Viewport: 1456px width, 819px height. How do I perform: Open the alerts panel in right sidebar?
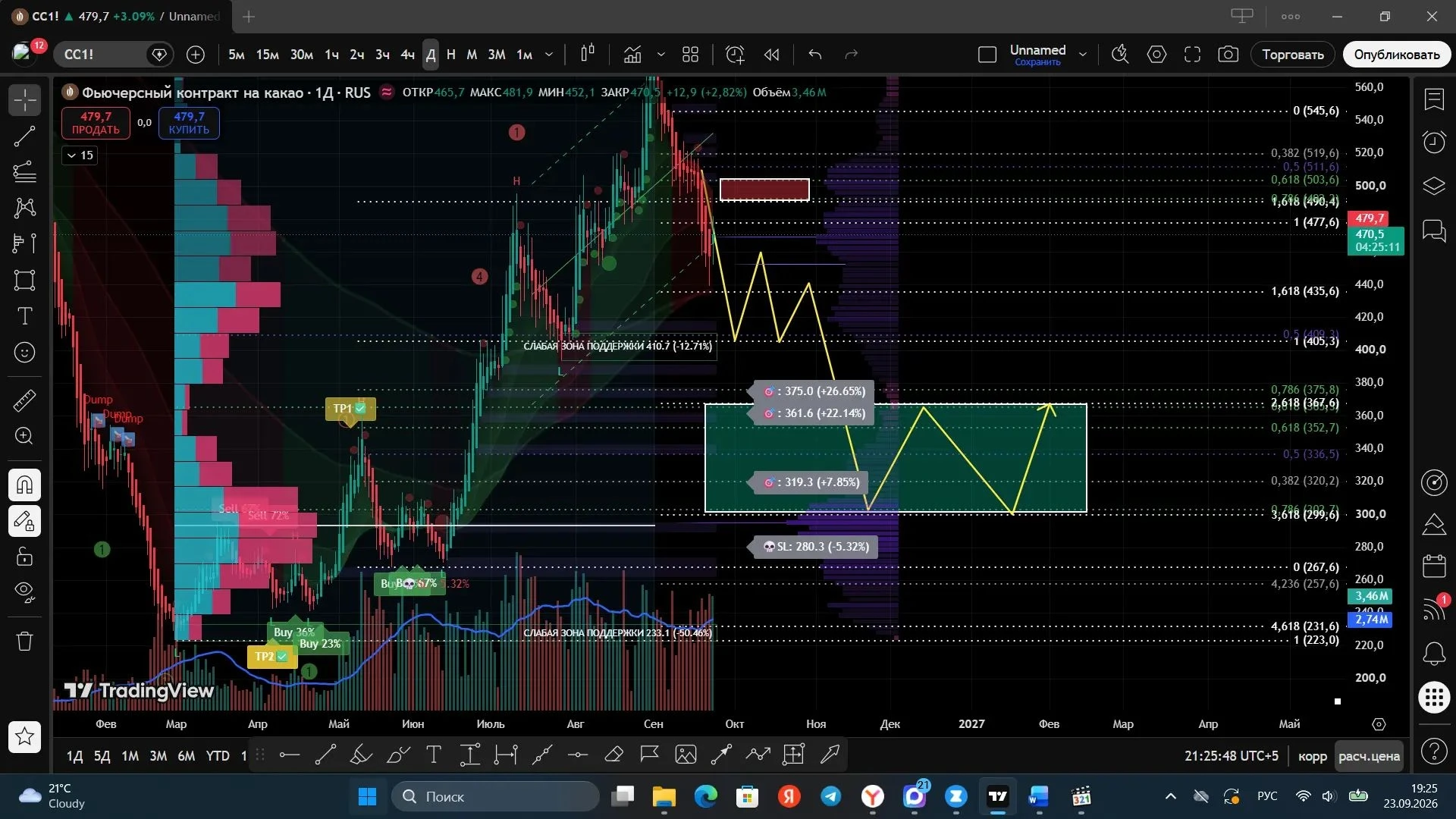pos(1434,142)
